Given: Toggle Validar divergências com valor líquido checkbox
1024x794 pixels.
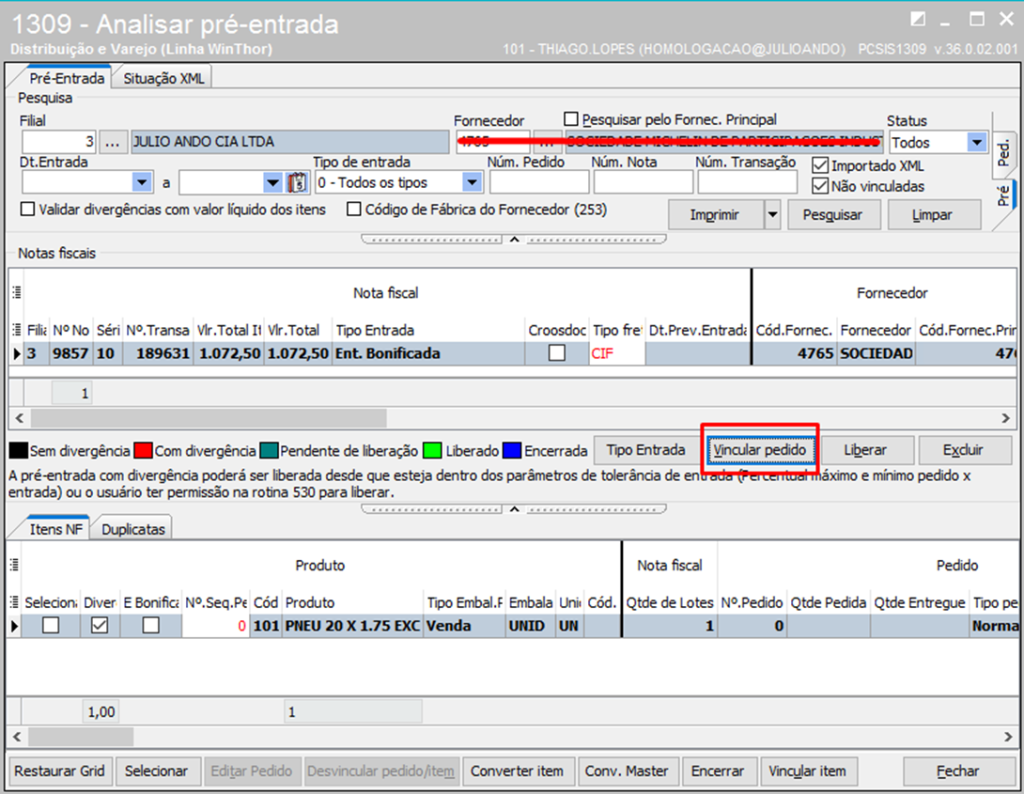Looking at the screenshot, I should [28, 210].
